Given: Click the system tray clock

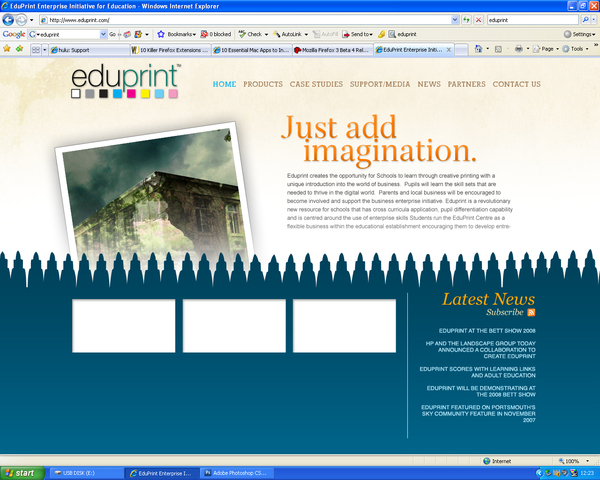Looking at the screenshot, I should point(587,473).
